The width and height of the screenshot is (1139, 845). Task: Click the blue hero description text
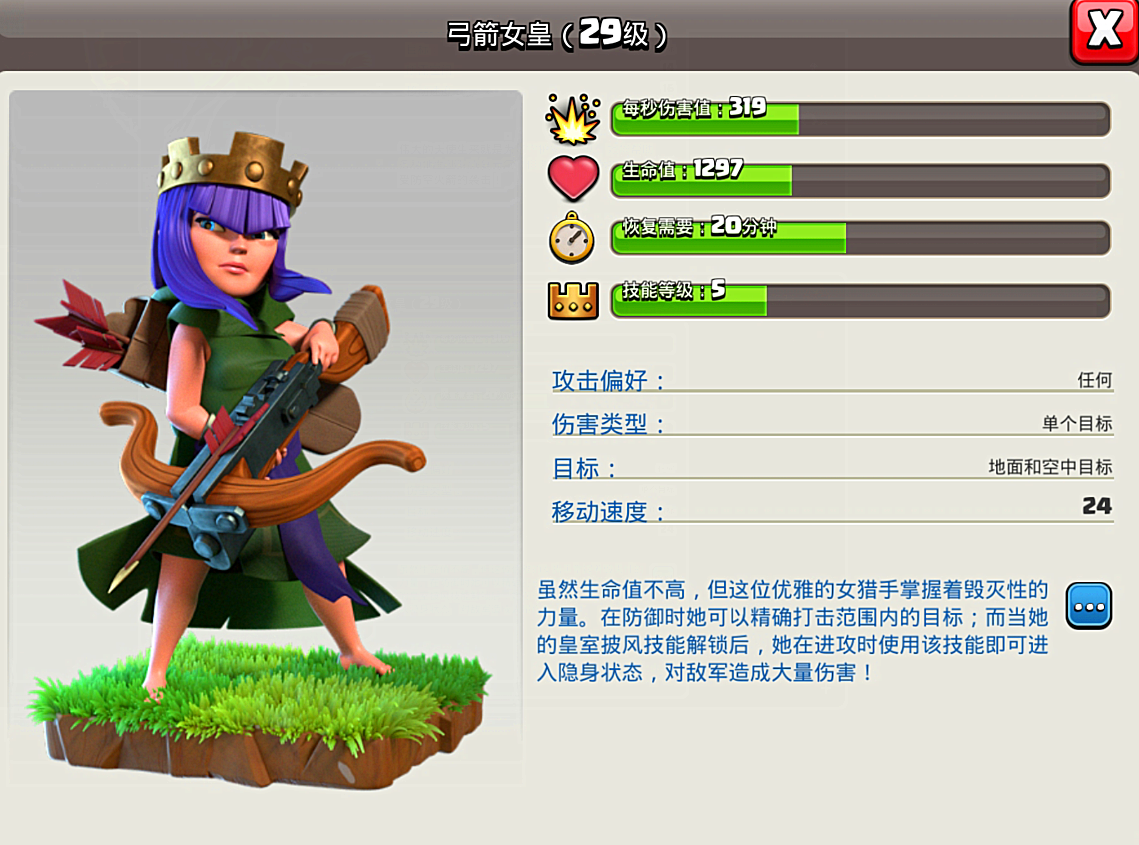tap(793, 631)
